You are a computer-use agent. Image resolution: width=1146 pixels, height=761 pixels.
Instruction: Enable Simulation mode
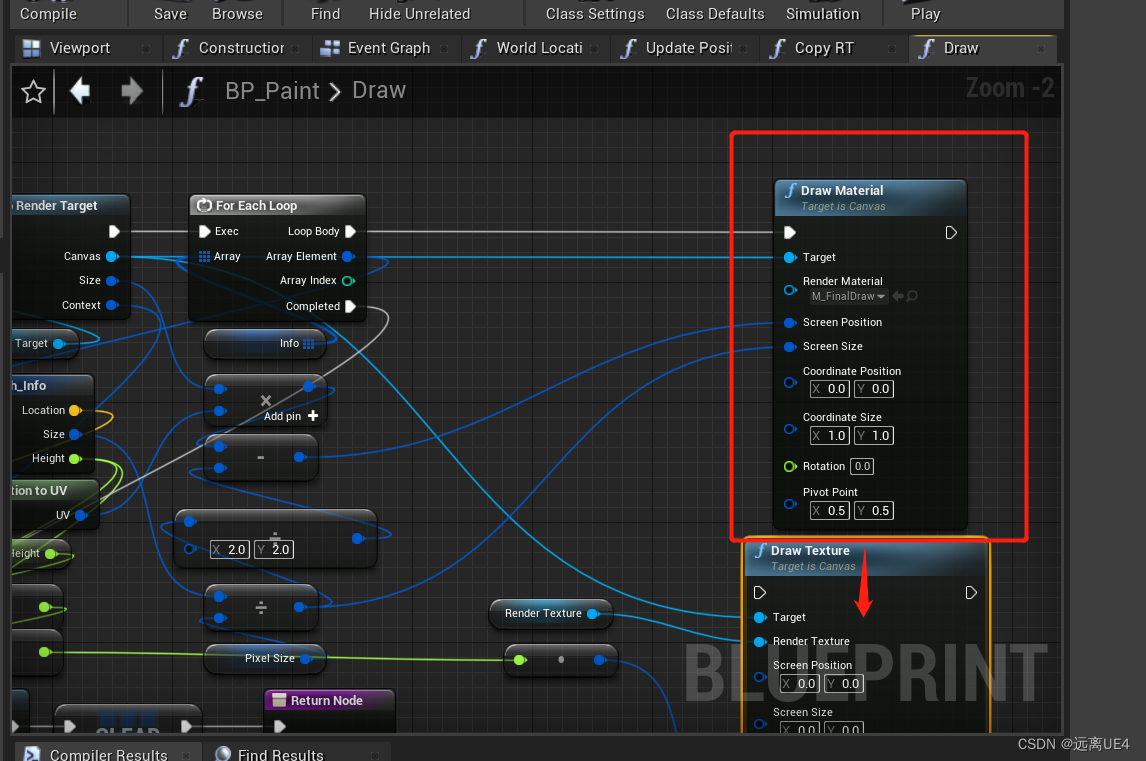click(x=824, y=14)
